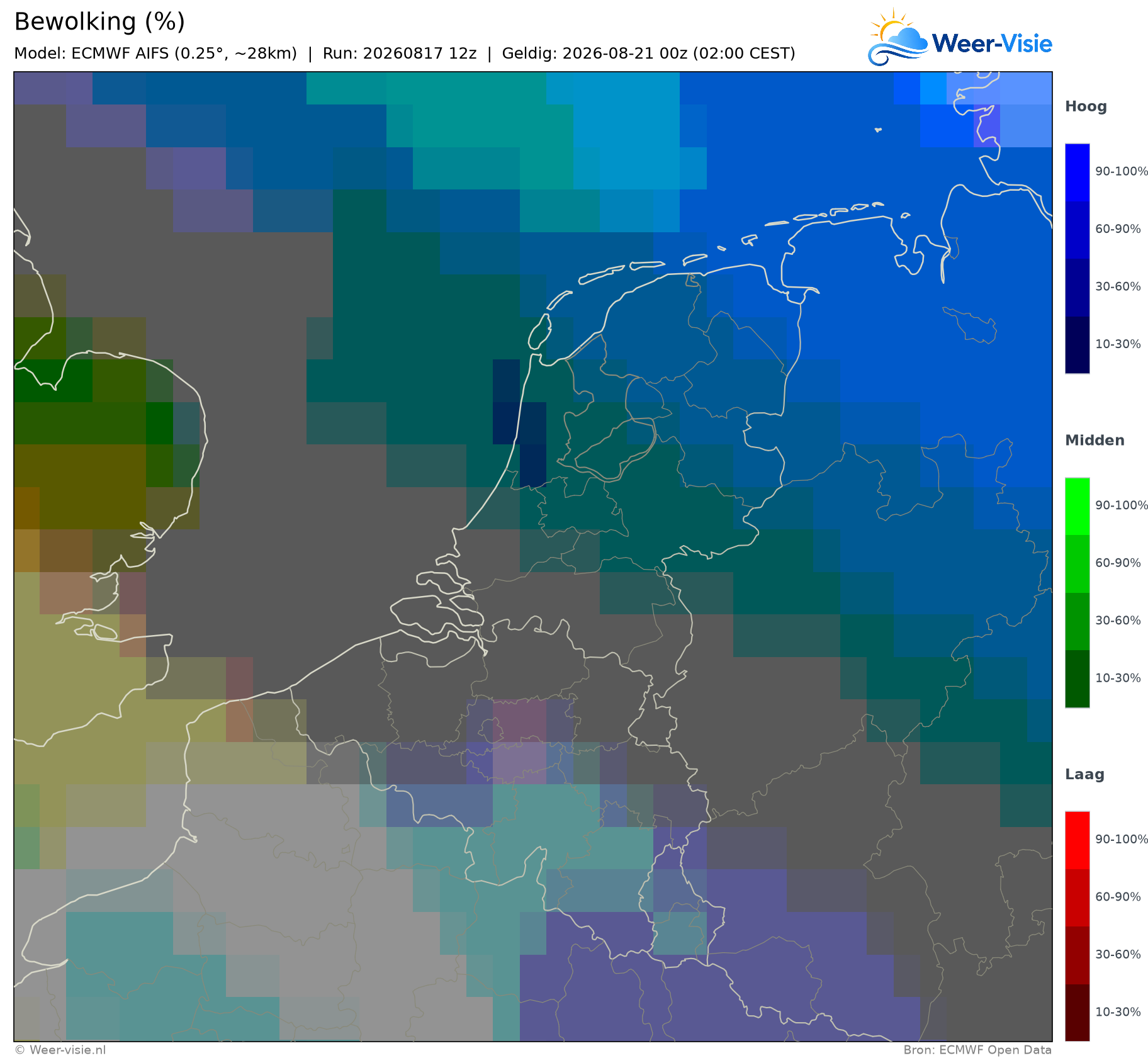The width and height of the screenshot is (1148, 1058).
Task: Select the Laag 30-60% dark red swatch
Action: (x=1077, y=955)
